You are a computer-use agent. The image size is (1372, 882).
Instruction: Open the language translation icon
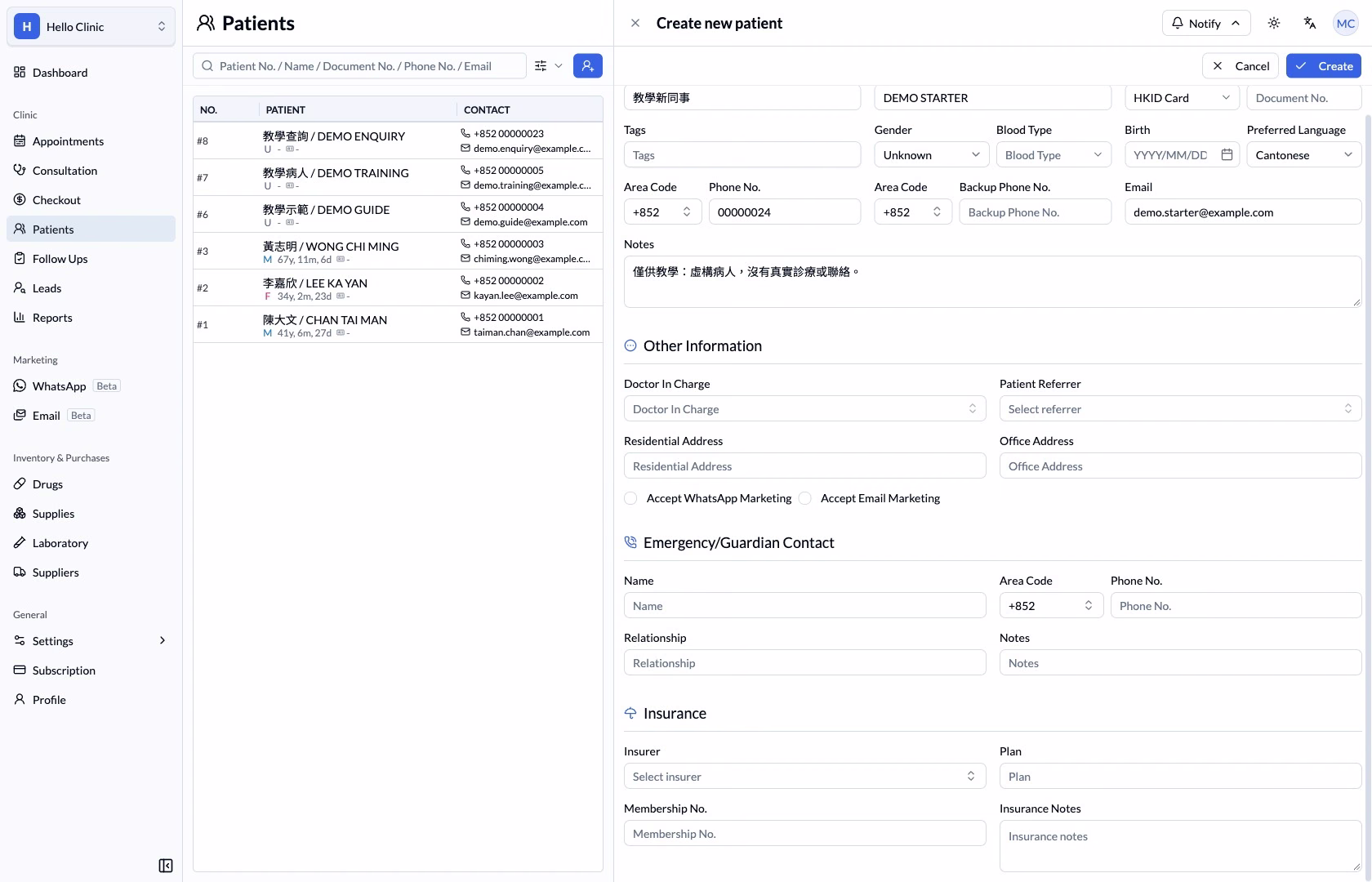tap(1310, 23)
